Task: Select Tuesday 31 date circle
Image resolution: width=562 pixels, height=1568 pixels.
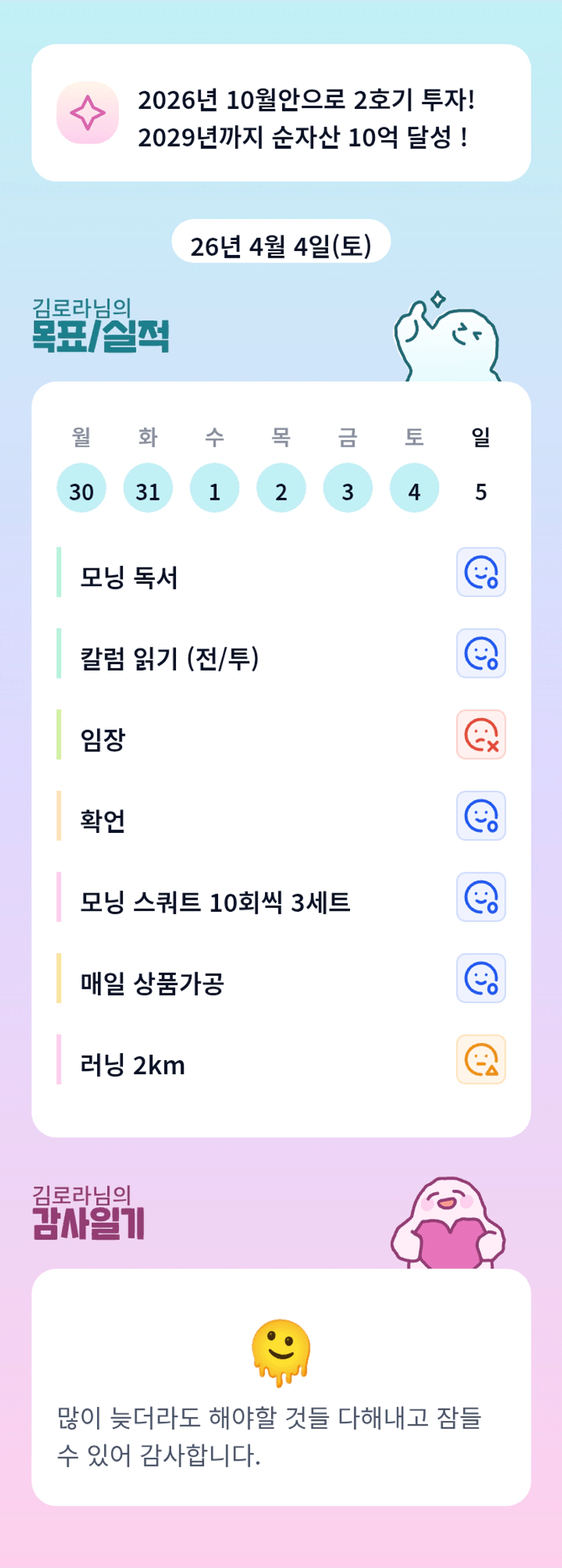Action: [148, 488]
